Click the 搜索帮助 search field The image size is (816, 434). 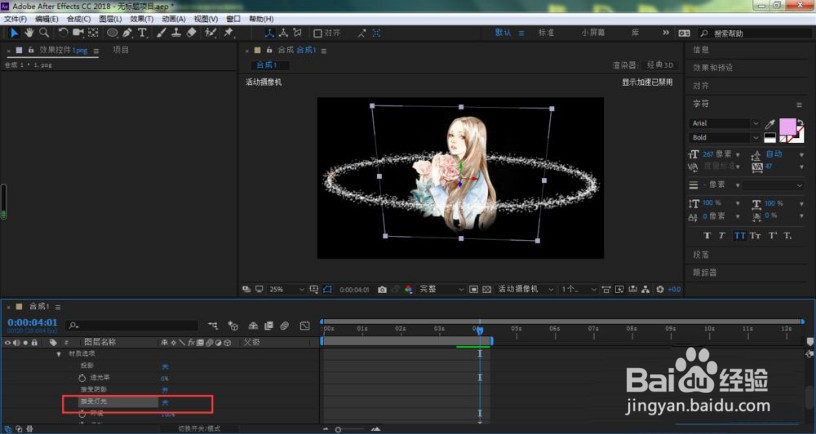pos(757,33)
